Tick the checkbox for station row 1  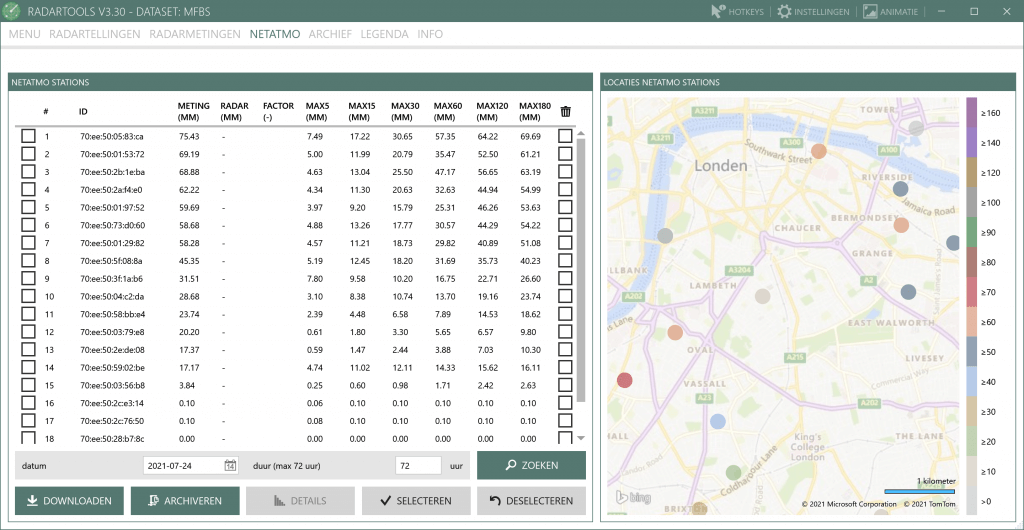pos(28,136)
